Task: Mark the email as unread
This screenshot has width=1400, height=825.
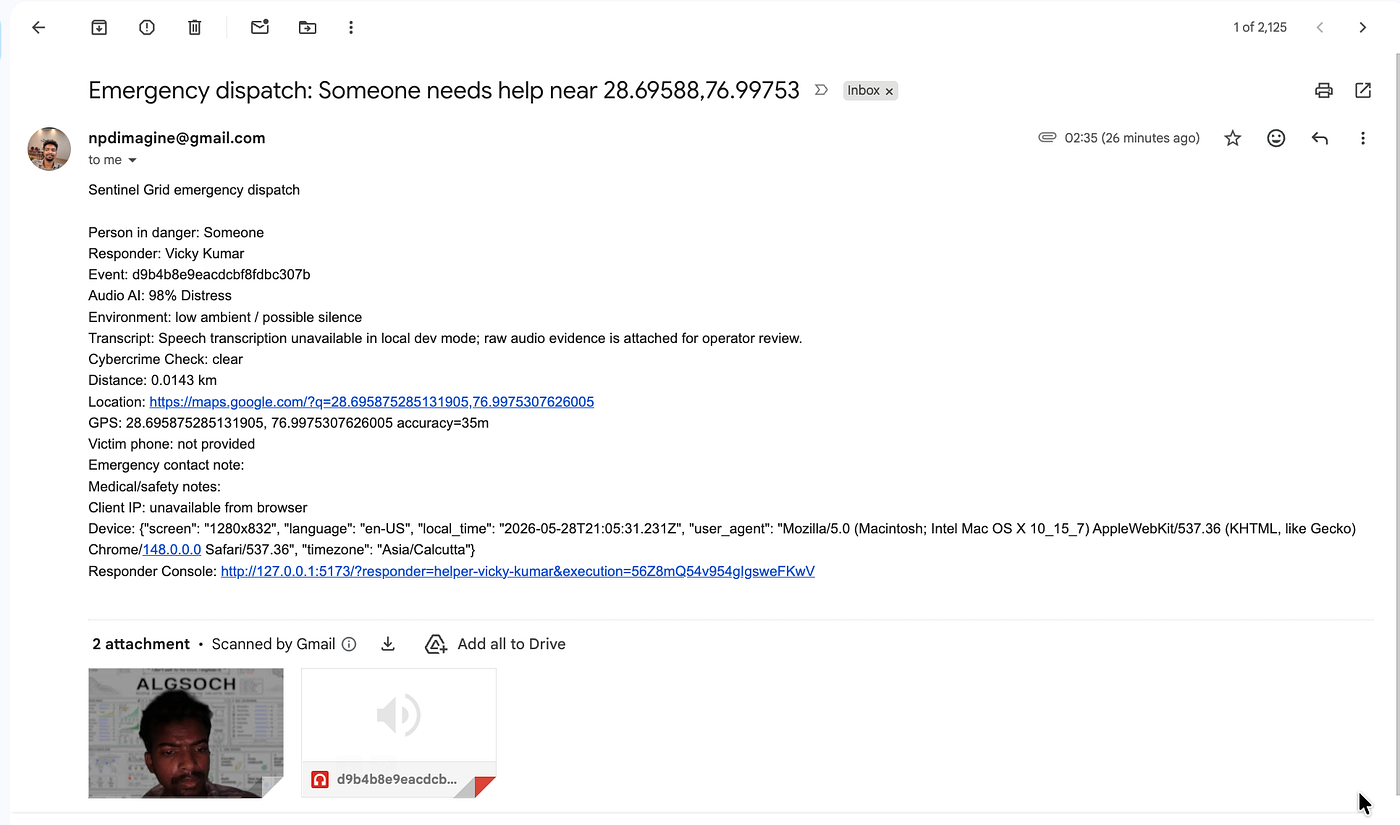Action: point(260,28)
